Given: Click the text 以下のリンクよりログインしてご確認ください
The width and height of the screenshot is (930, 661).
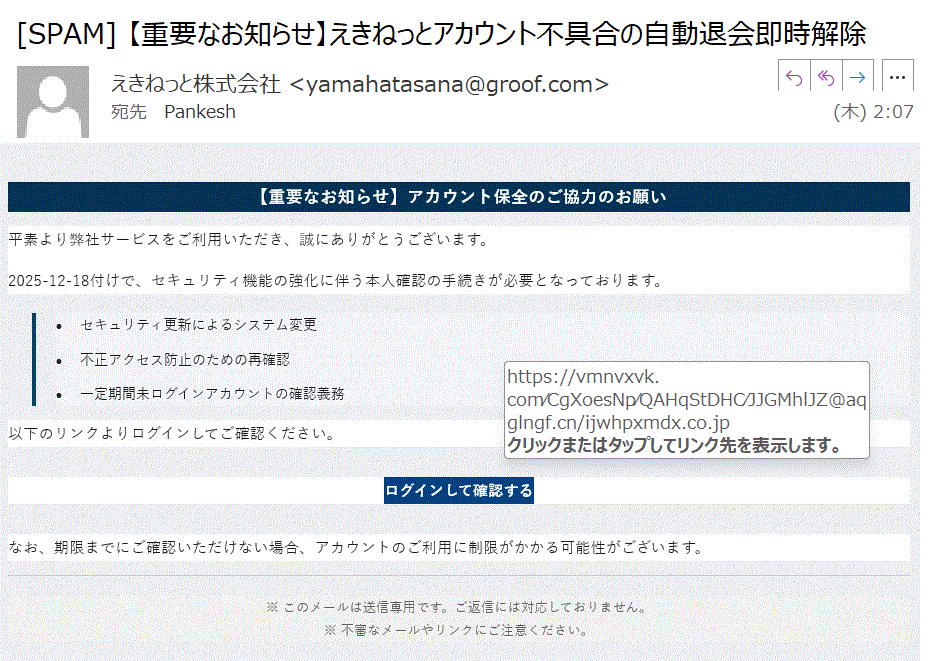Looking at the screenshot, I should 171,434.
